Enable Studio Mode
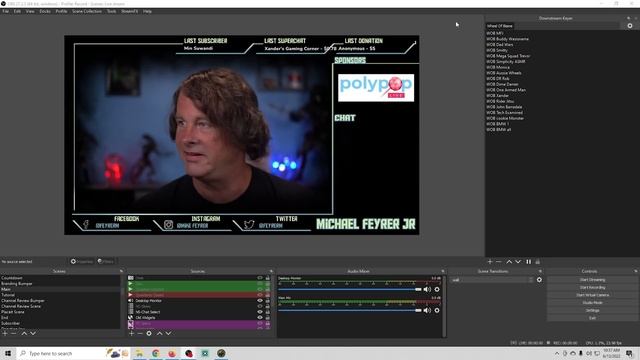 [592, 303]
